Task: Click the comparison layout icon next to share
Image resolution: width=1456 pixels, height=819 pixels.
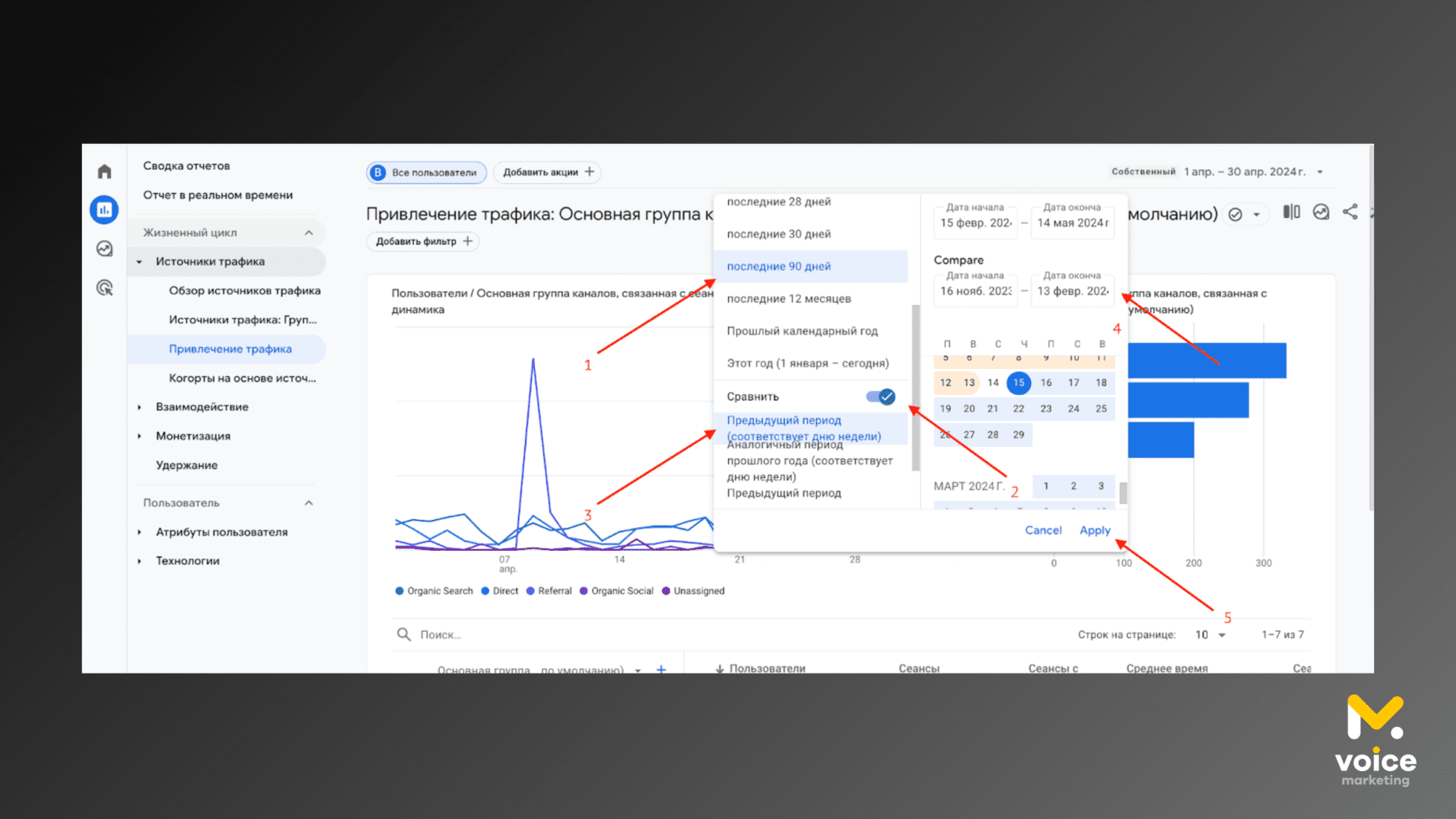Action: [x=1292, y=211]
